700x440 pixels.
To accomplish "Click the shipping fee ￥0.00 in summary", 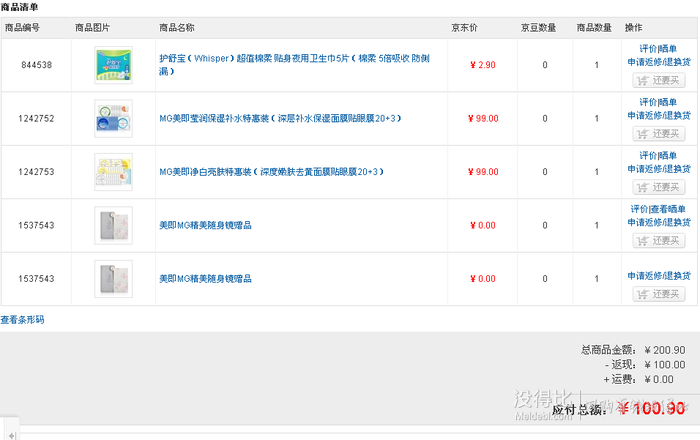I will pyautogui.click(x=658, y=379).
